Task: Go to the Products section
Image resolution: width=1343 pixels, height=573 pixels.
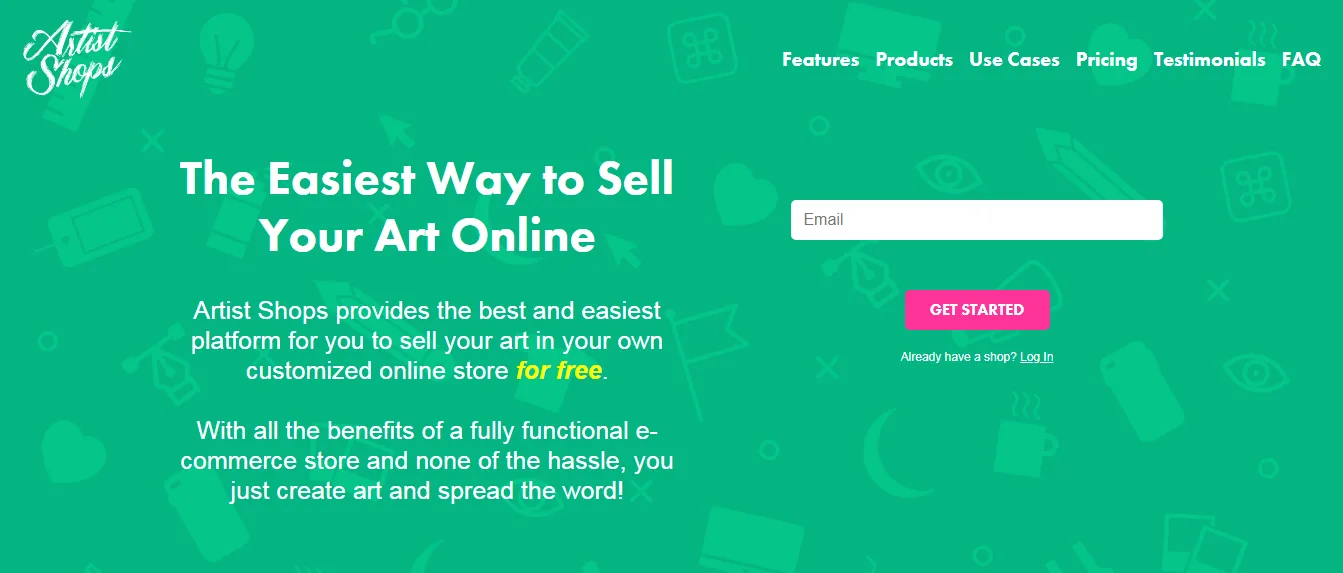Action: coord(914,60)
